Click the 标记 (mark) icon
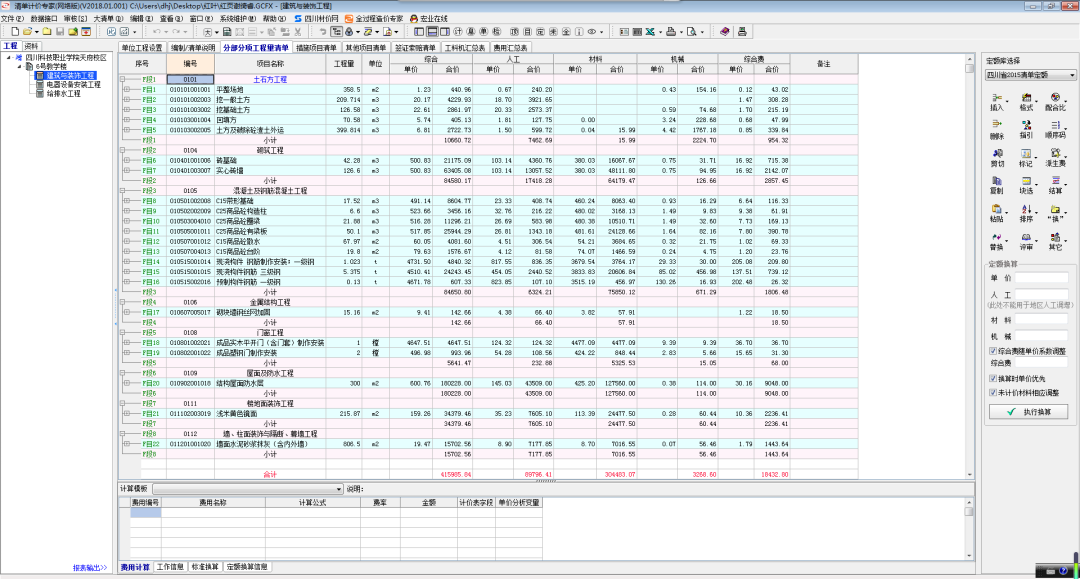Screen dimensions: 1080x579 [1026, 158]
